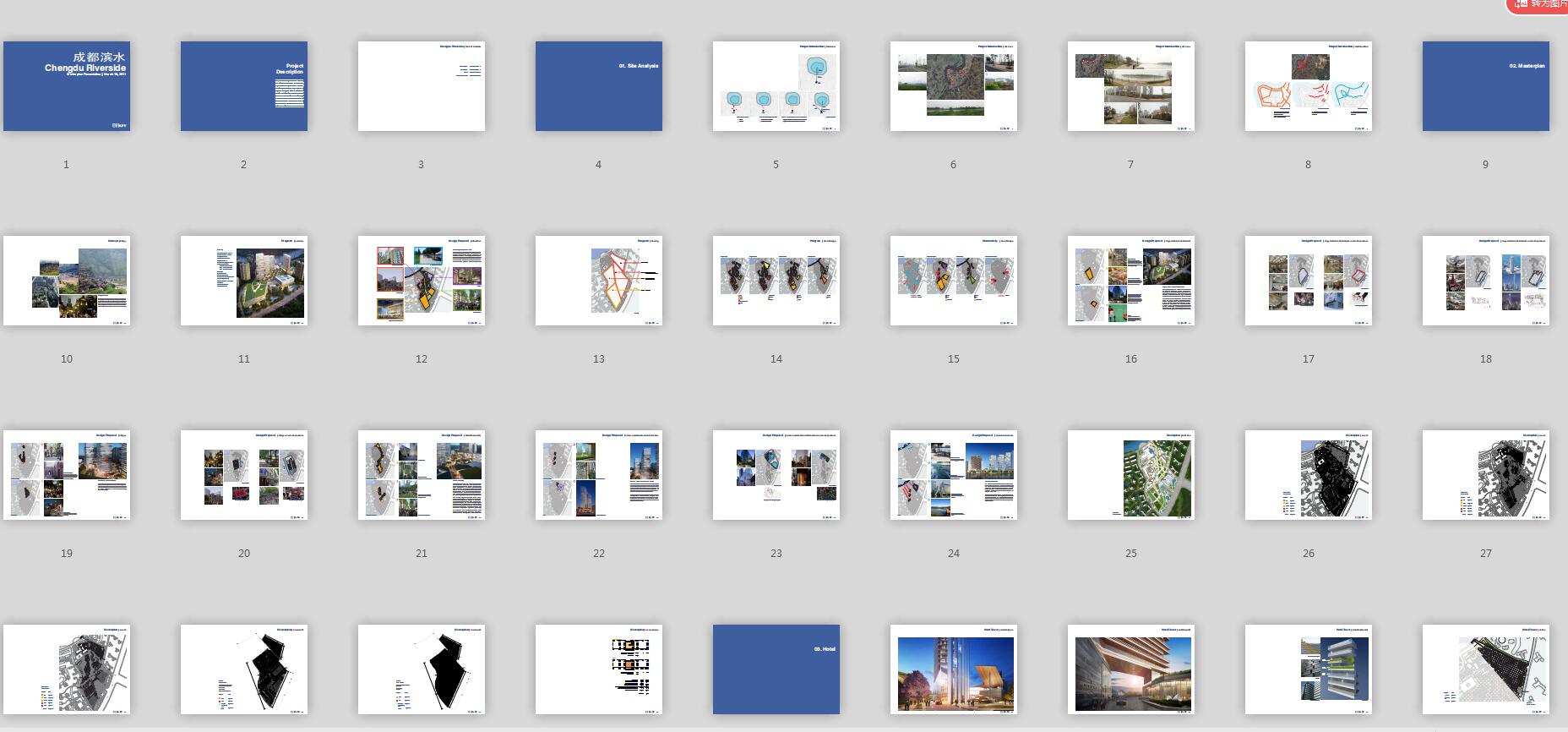Click the page number label 13
Viewport: 1568px width, 732px height.
(x=599, y=359)
